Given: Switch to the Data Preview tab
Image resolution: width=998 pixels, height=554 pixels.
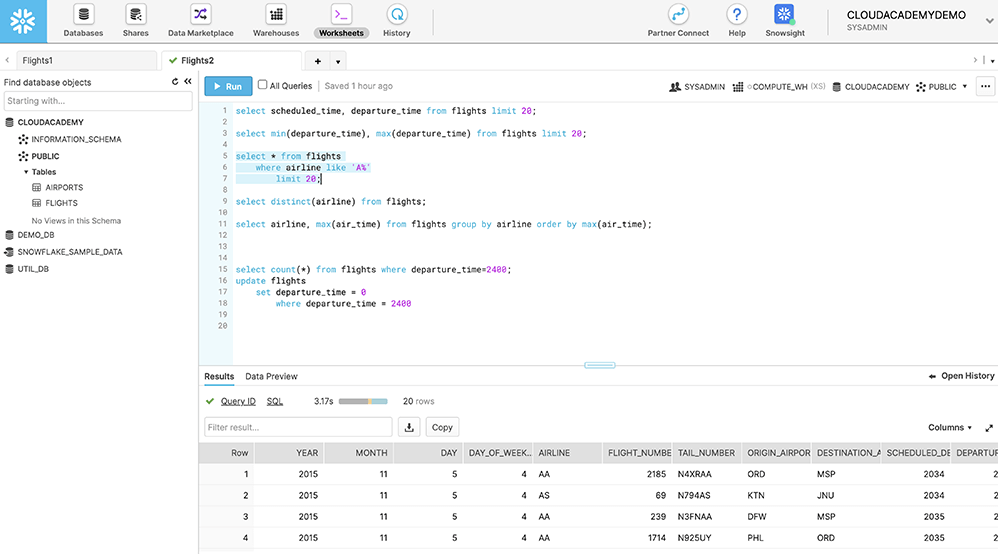Looking at the screenshot, I should pyautogui.click(x=271, y=376).
